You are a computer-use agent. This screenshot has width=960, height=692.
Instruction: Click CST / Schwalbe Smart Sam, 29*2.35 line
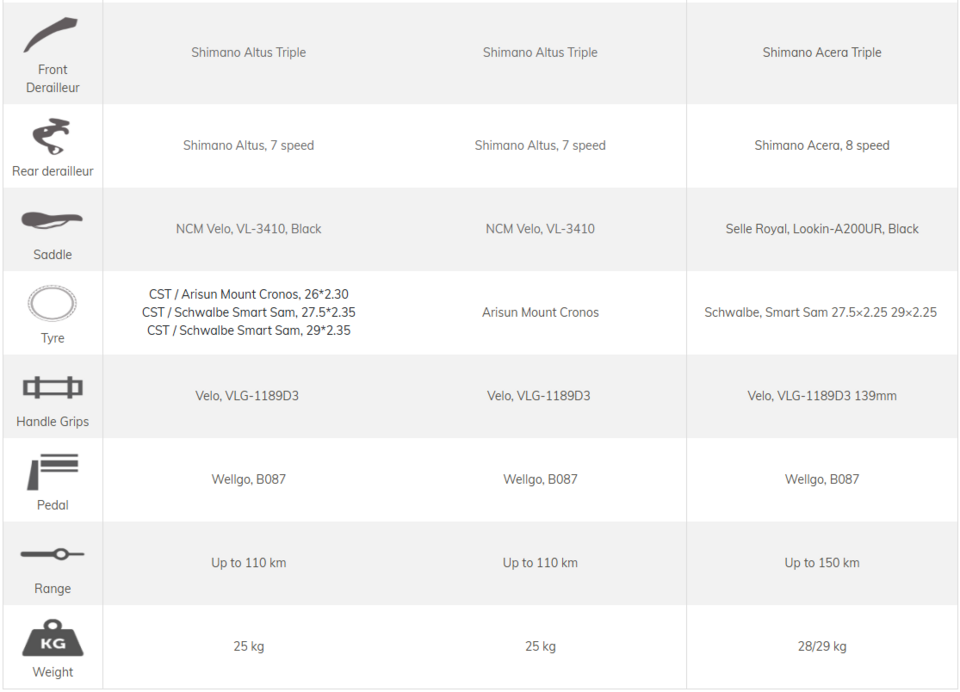pyautogui.click(x=249, y=331)
